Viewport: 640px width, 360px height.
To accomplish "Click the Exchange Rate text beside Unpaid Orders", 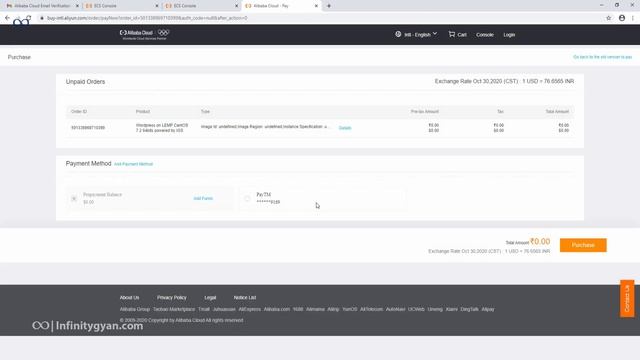I will [x=504, y=81].
